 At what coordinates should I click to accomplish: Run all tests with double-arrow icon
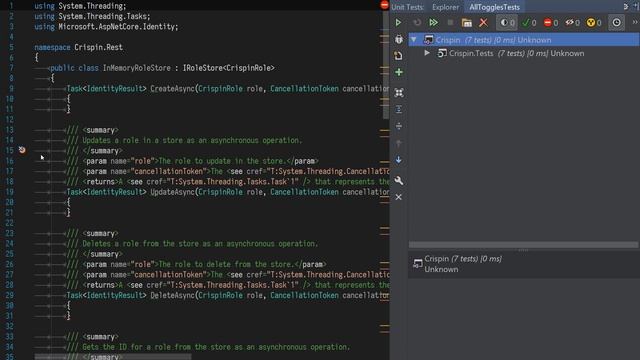pyautogui.click(x=433, y=23)
